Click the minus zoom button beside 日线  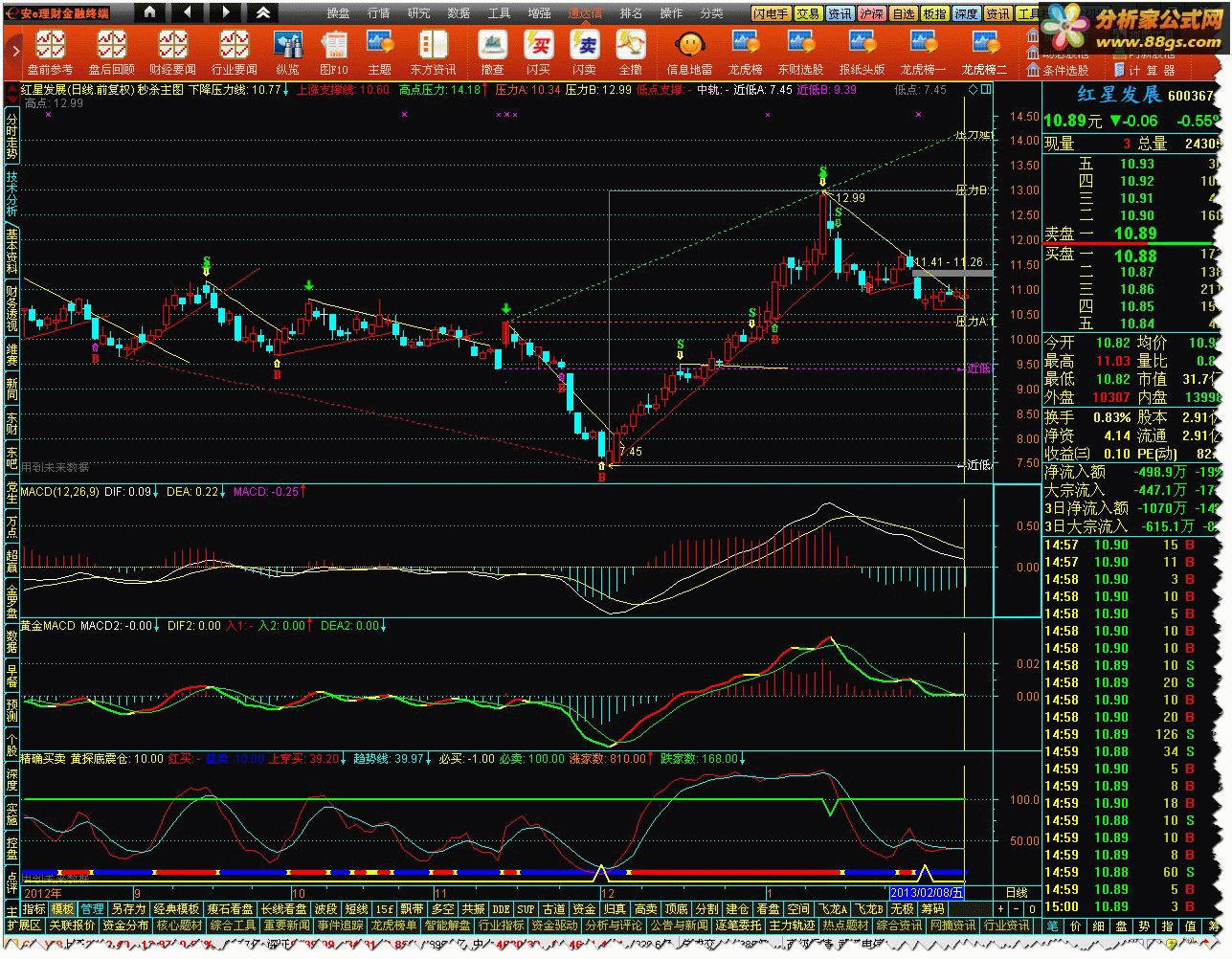point(1017,909)
